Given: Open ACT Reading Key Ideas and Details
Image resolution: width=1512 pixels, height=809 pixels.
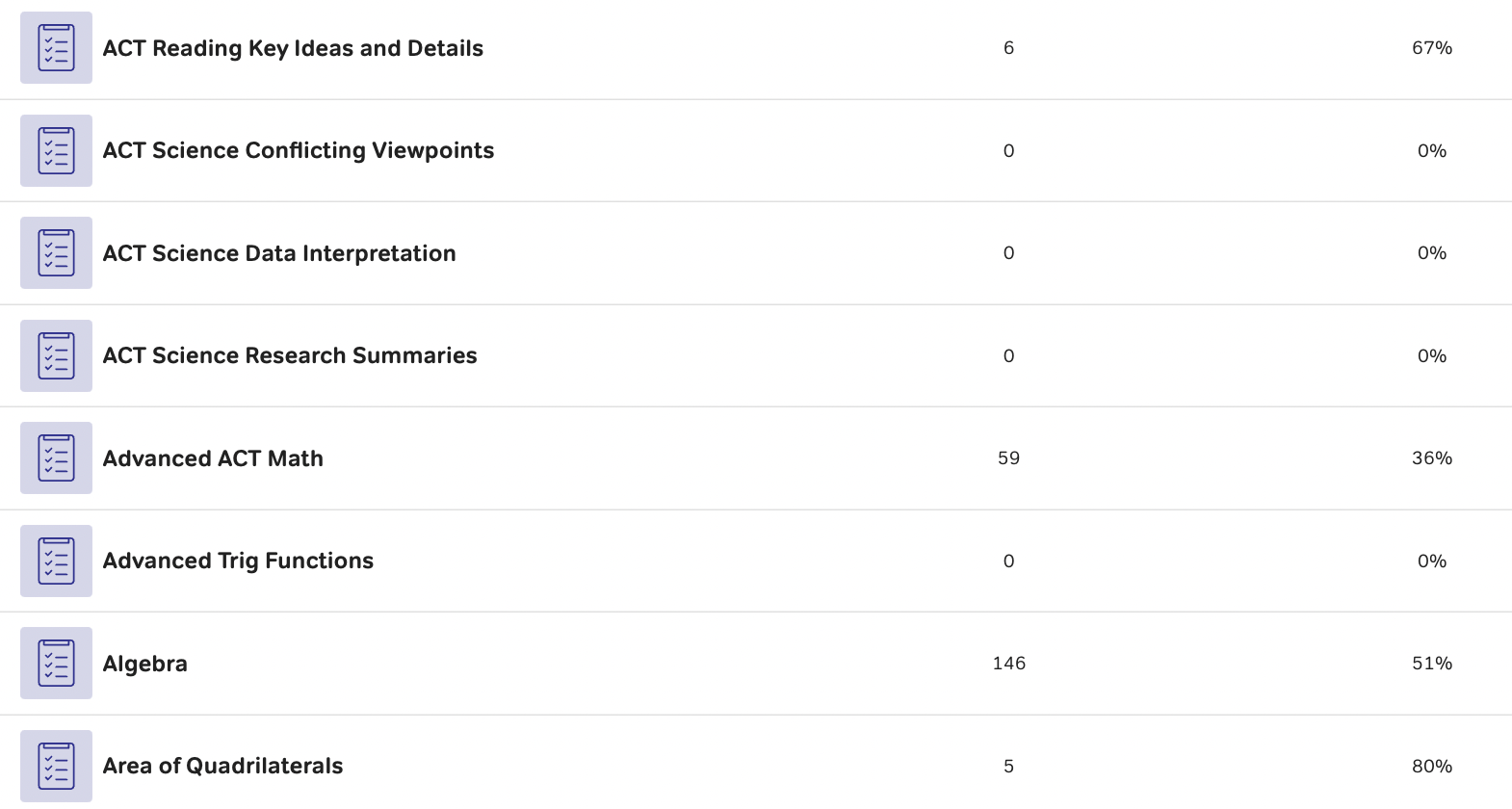Looking at the screenshot, I should 293,48.
